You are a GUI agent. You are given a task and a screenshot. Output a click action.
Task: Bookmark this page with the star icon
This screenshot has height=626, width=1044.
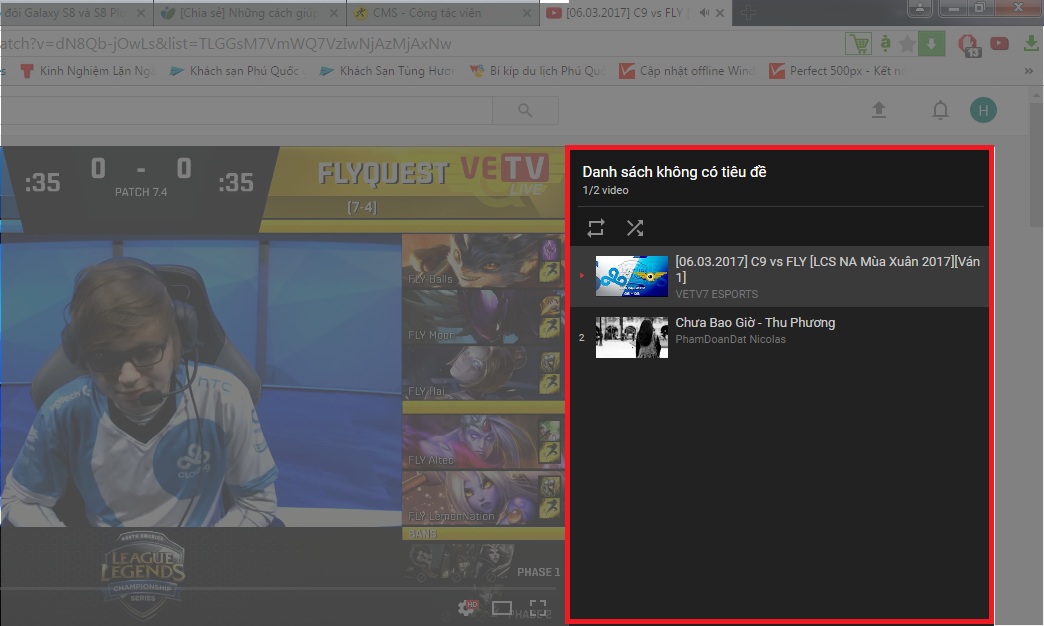pyautogui.click(x=906, y=44)
